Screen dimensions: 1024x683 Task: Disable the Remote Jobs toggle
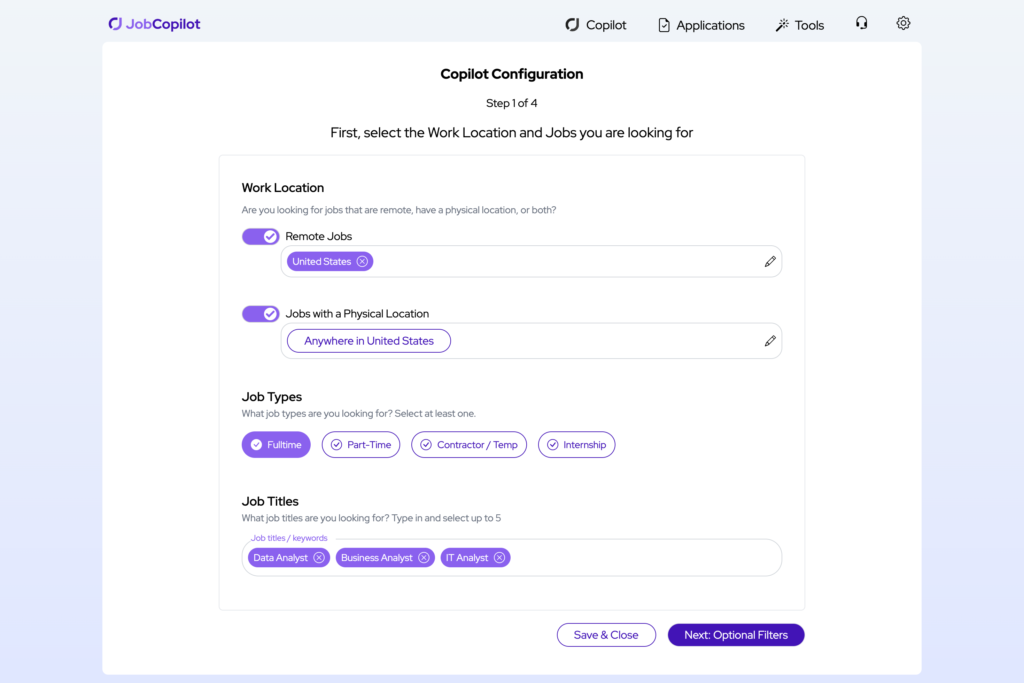[x=260, y=236]
